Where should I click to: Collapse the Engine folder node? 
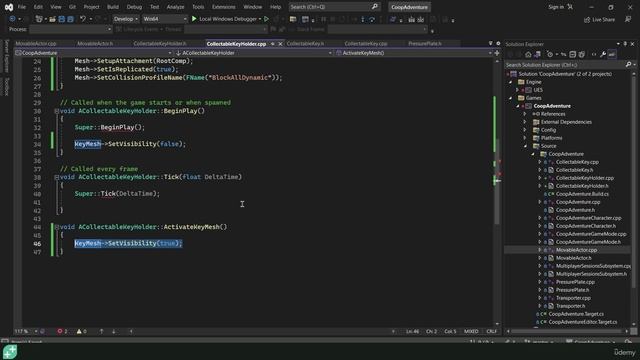(x=510, y=82)
